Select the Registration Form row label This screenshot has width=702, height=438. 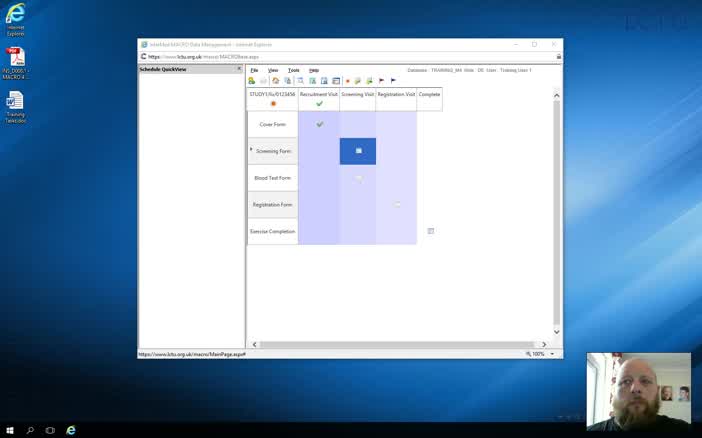pos(272,205)
